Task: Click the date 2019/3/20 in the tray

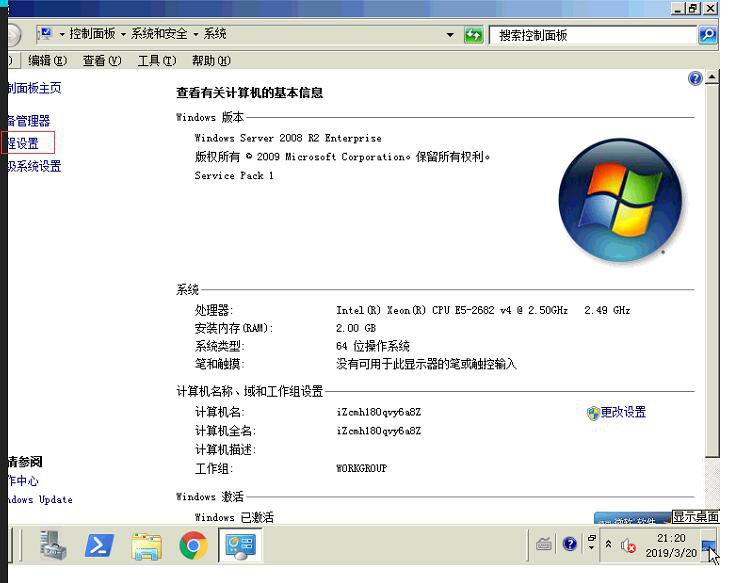Action: (671, 553)
